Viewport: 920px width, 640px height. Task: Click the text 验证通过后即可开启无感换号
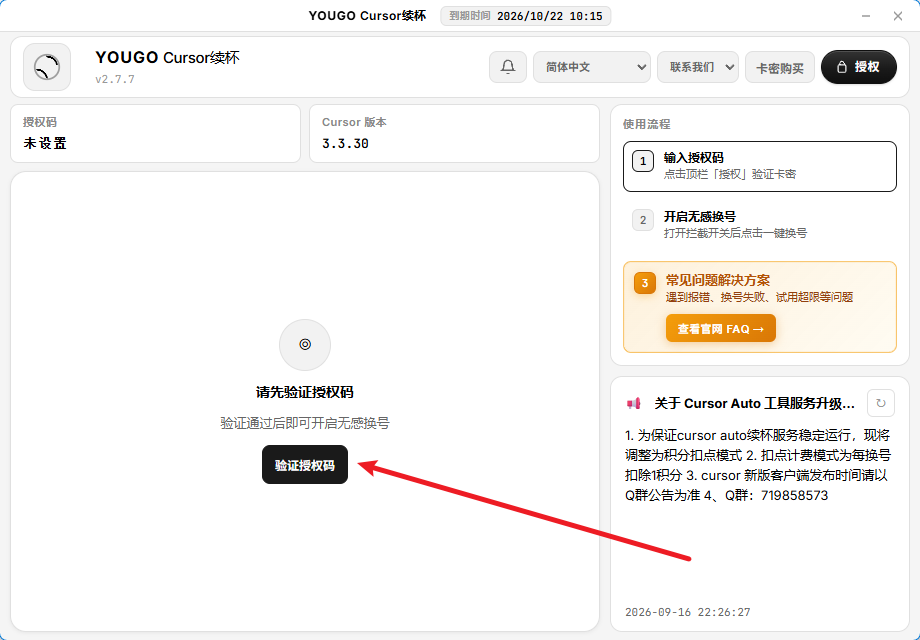pyautogui.click(x=305, y=423)
